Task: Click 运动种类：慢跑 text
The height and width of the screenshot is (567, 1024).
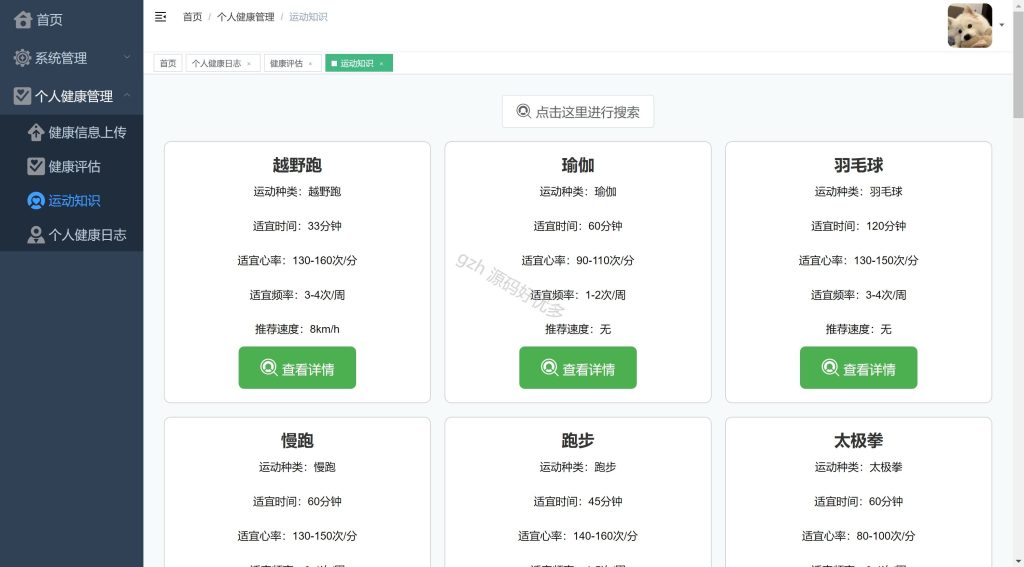Action: (297, 467)
